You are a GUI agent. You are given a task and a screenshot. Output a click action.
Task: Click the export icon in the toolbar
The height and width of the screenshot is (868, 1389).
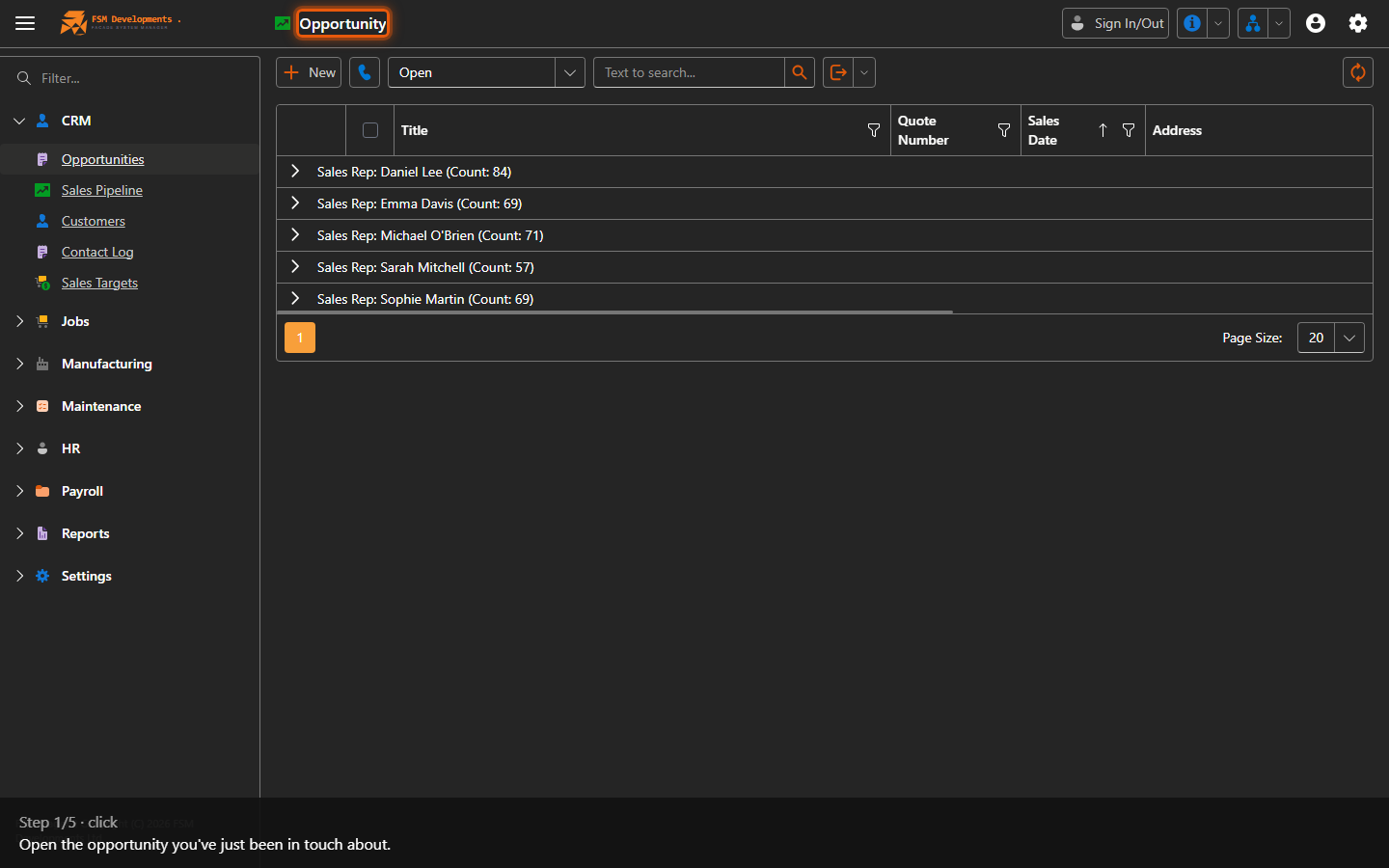tap(838, 72)
